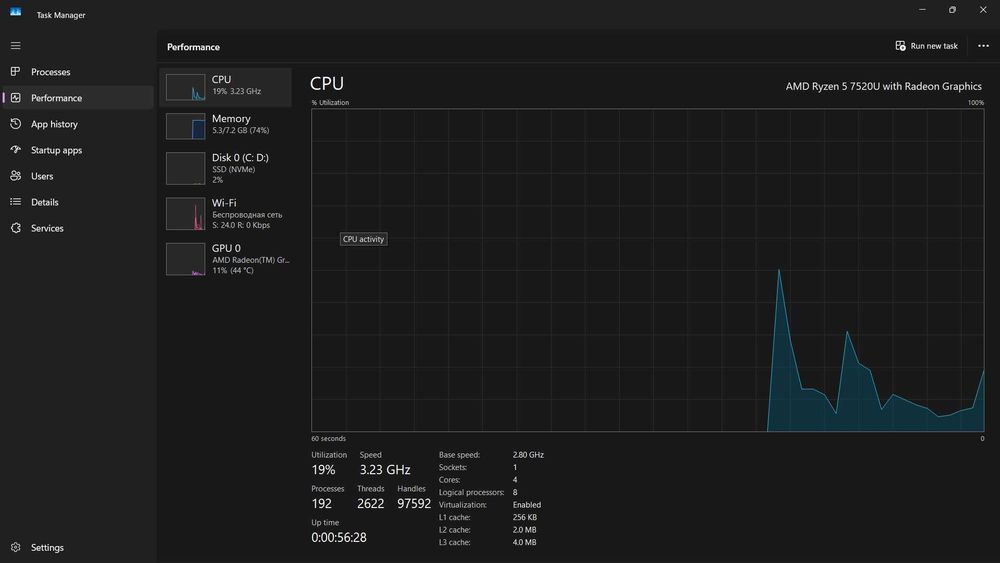
Task: Click the Logical processors label
Action: (471, 492)
